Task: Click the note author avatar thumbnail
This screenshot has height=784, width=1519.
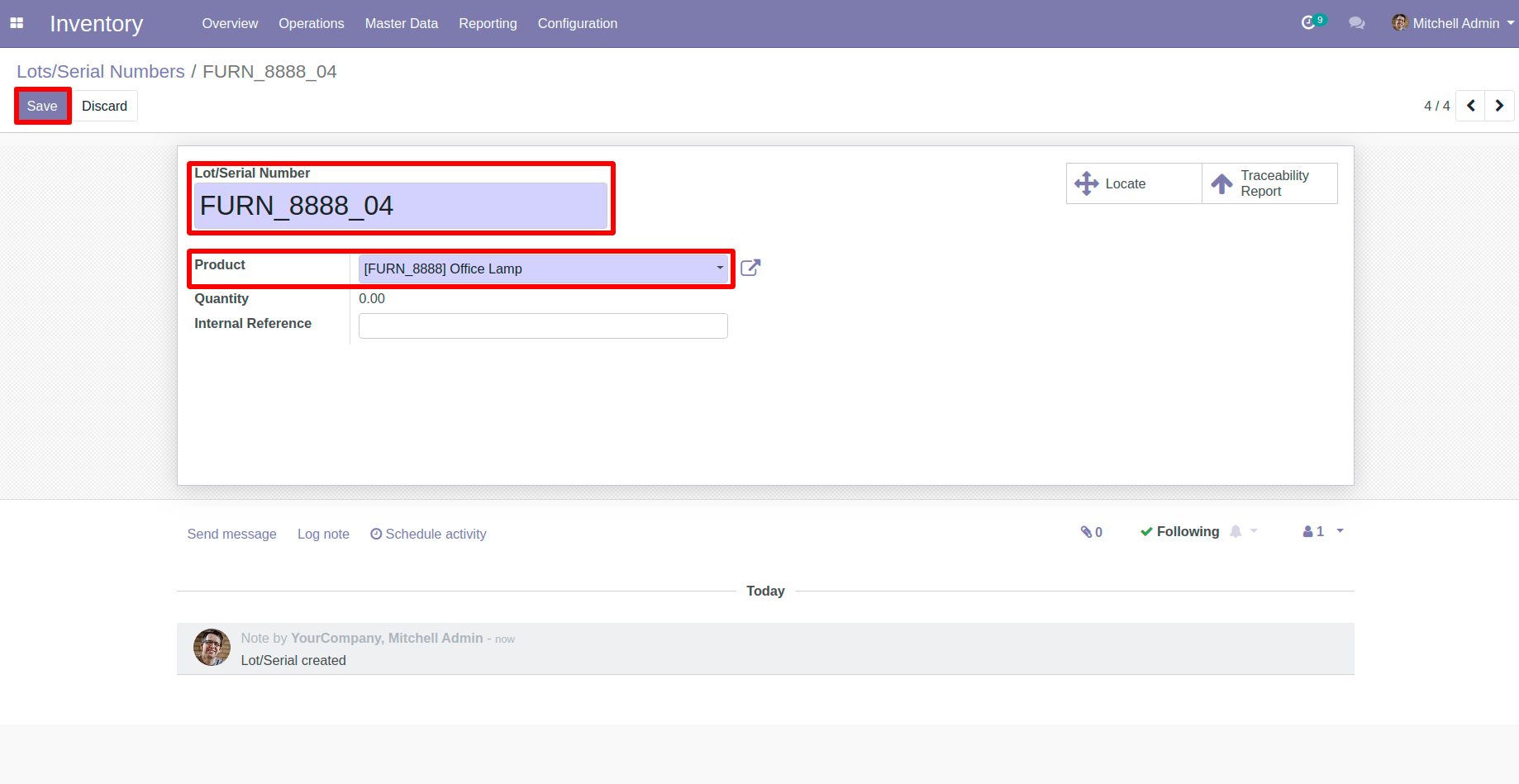Action: (x=212, y=648)
